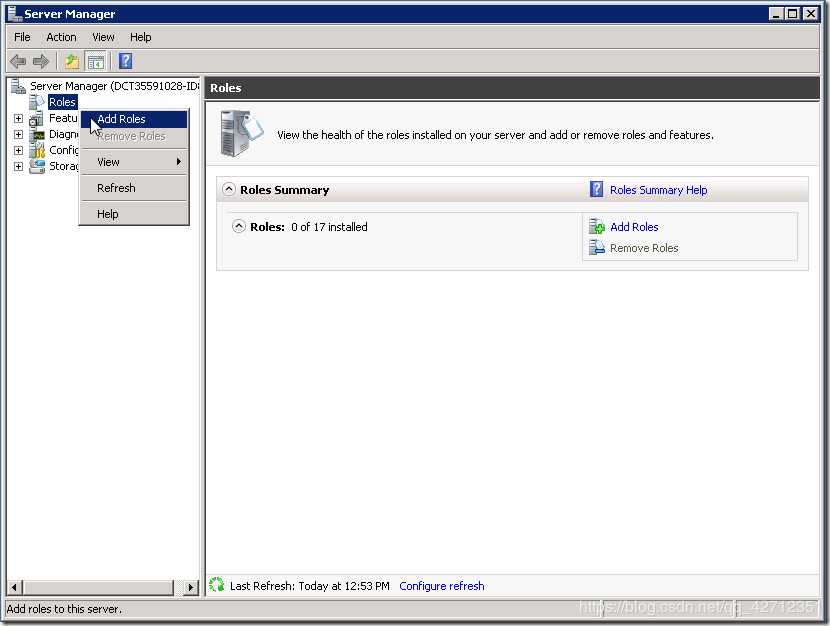Image resolution: width=830 pixels, height=626 pixels.
Task: Click the Add Roles icon in summary
Action: 597,226
